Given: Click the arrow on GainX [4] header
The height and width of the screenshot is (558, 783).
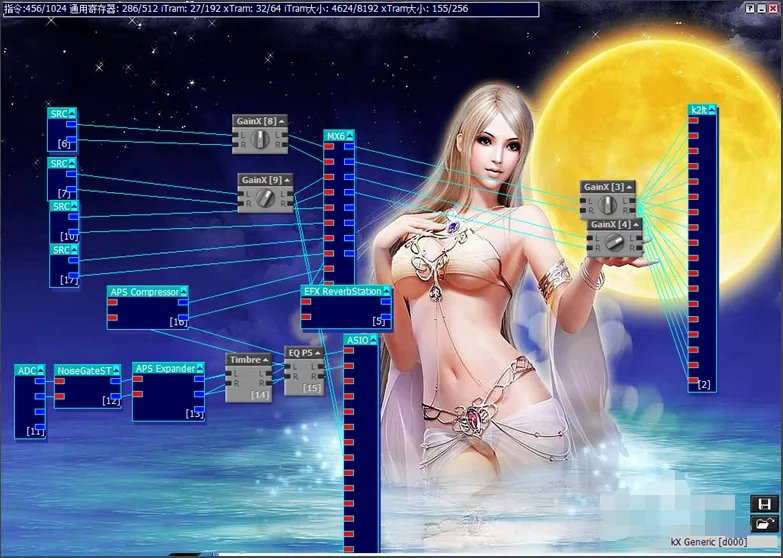Looking at the screenshot, I should pos(635,225).
